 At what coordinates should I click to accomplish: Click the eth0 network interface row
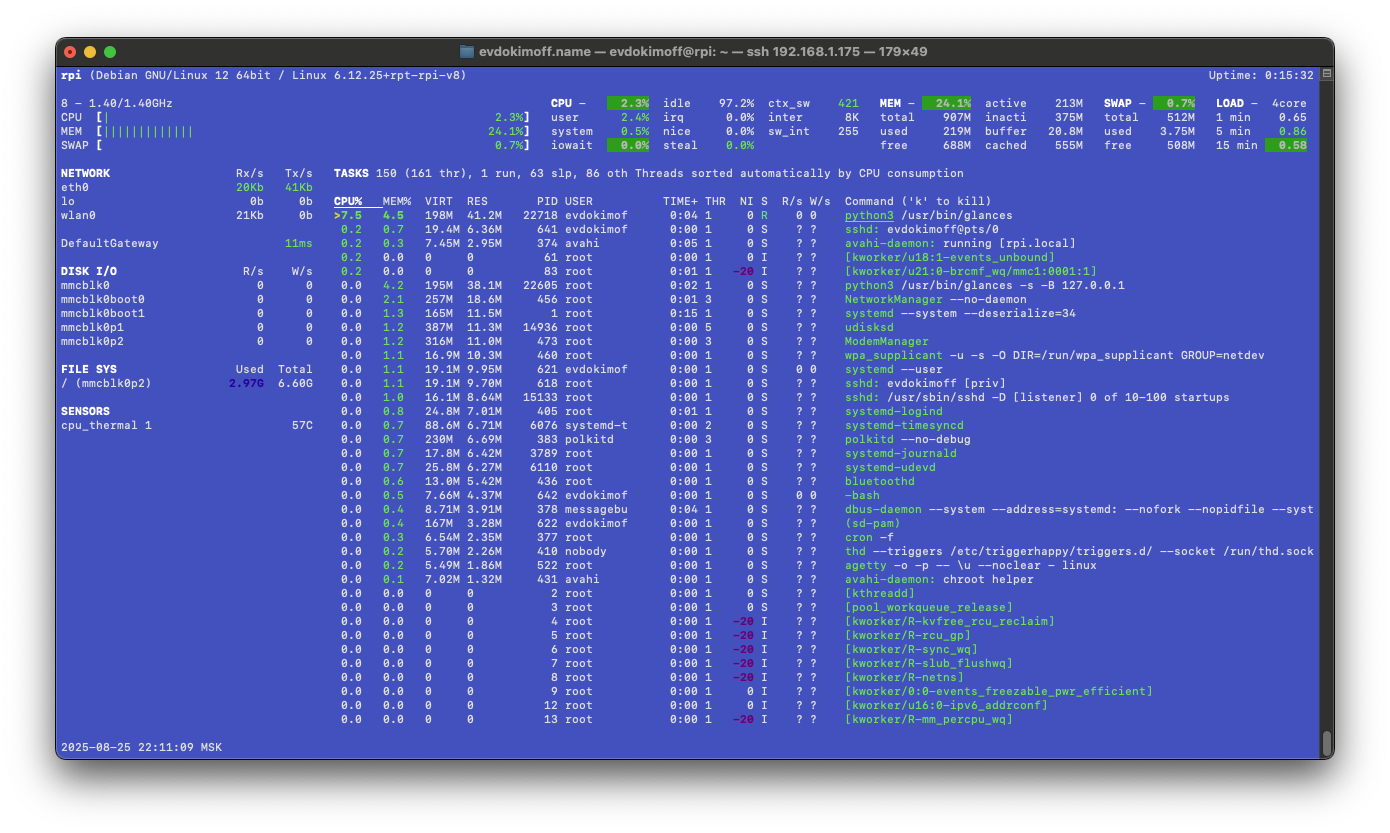pyautogui.click(x=75, y=187)
